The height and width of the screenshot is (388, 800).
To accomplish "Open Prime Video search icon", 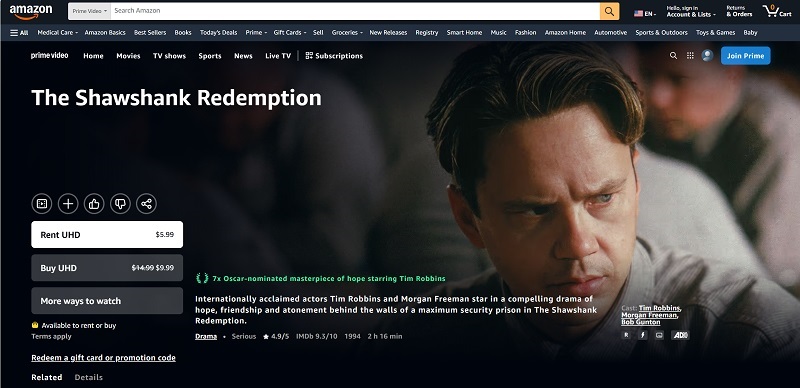I will pyautogui.click(x=673, y=56).
